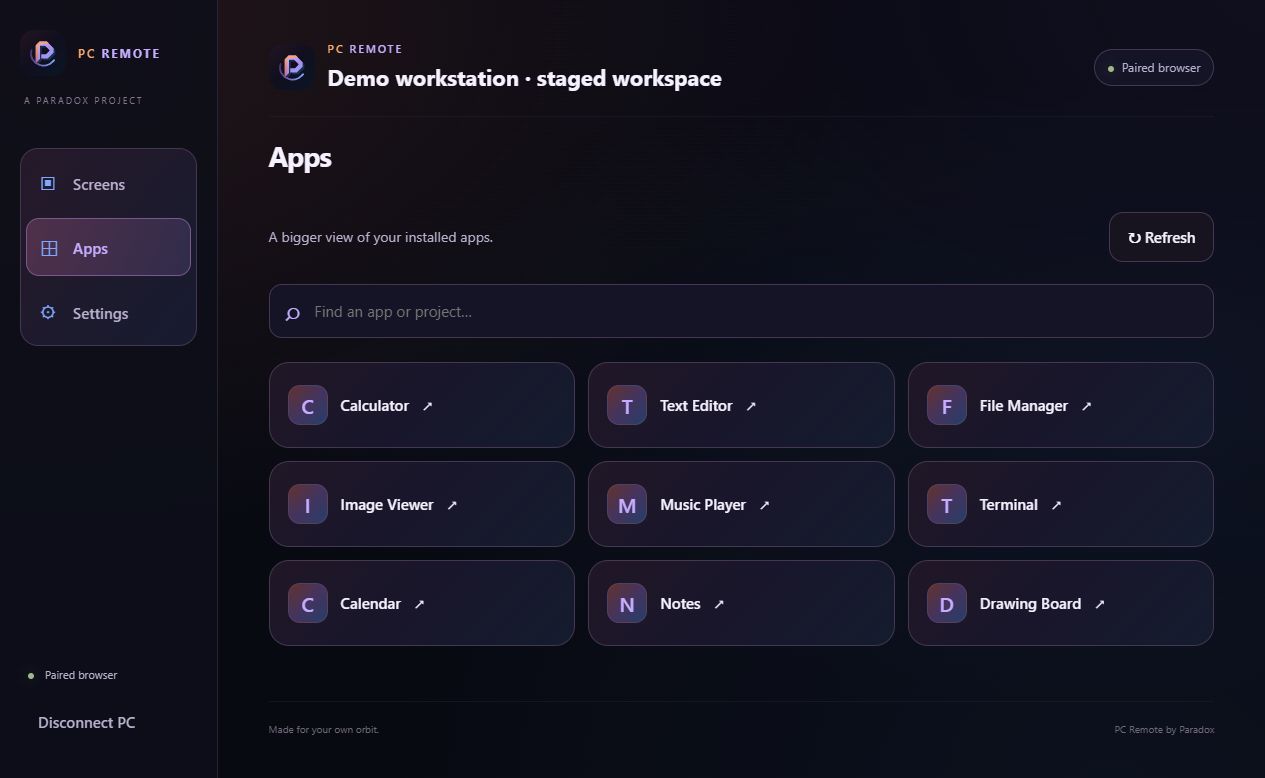Click the launch arrow beside Calculator

click(428, 406)
